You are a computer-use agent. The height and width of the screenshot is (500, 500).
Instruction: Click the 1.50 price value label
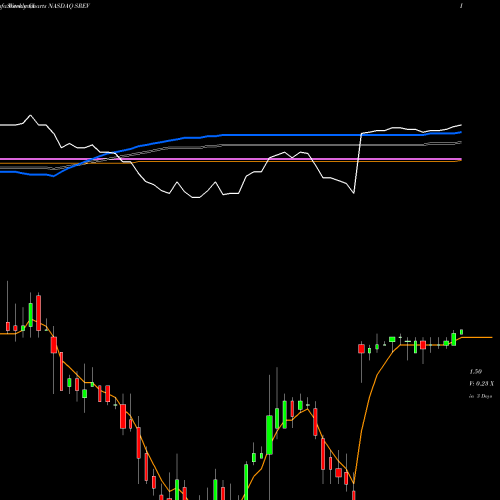(x=476, y=371)
